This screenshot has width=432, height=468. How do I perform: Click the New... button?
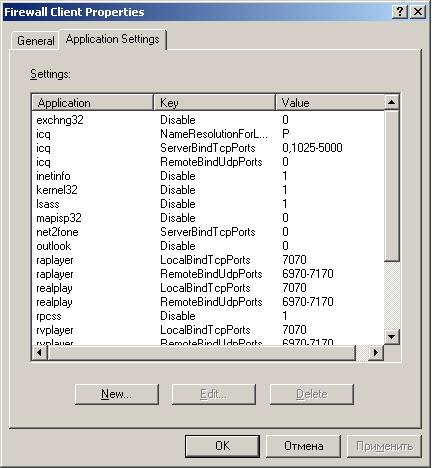coord(117,394)
